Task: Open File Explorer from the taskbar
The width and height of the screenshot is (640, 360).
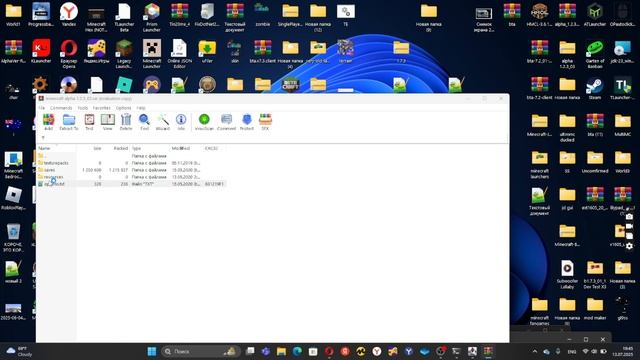Action: click(281, 351)
